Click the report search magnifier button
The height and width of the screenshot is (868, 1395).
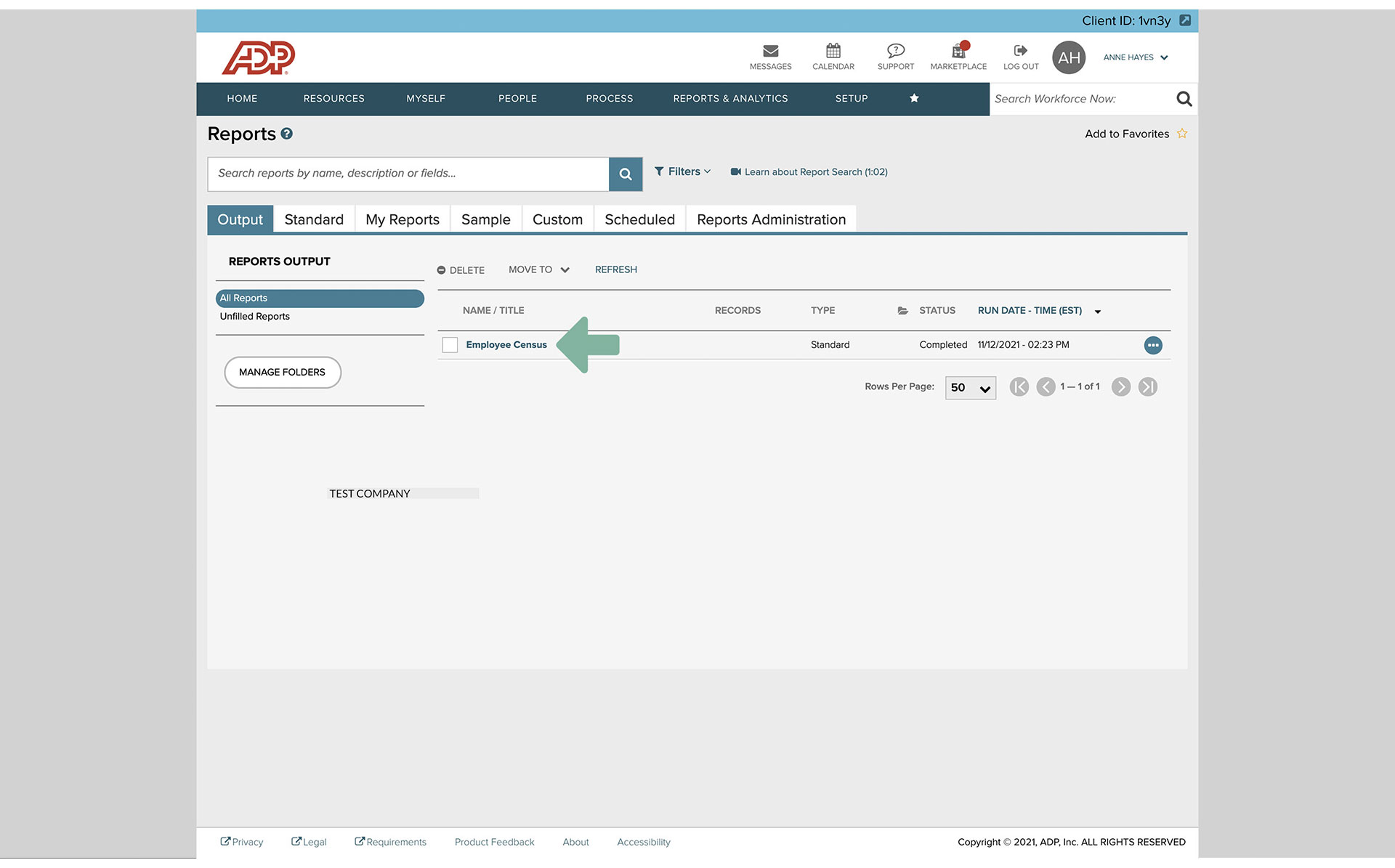coord(626,174)
